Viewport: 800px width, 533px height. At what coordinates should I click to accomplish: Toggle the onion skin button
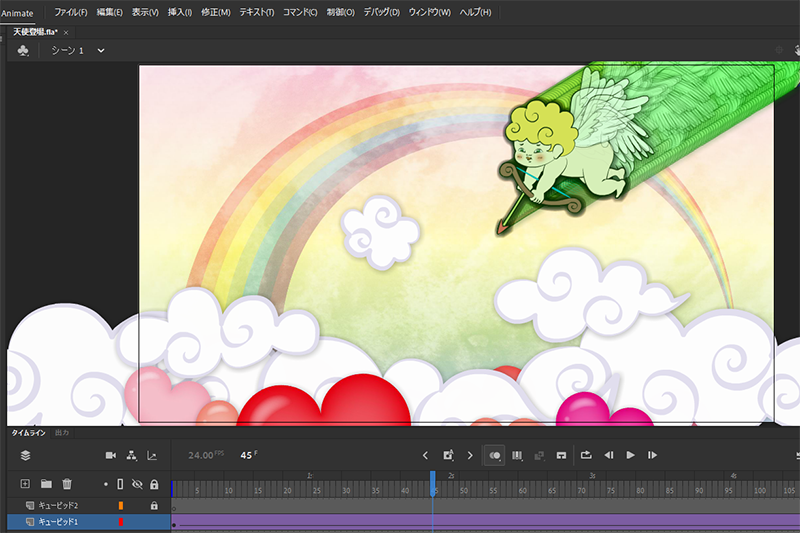tap(494, 455)
